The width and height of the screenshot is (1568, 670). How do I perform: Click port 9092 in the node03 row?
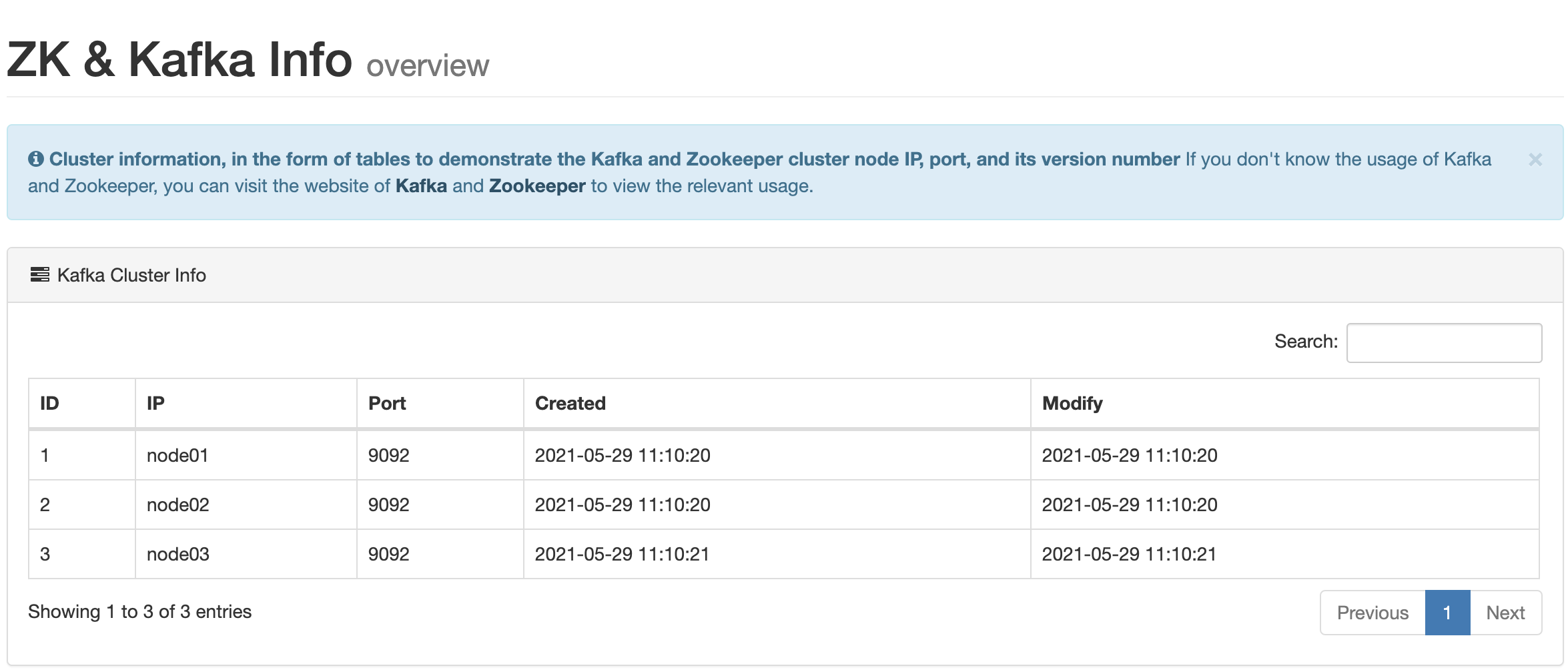pos(388,555)
